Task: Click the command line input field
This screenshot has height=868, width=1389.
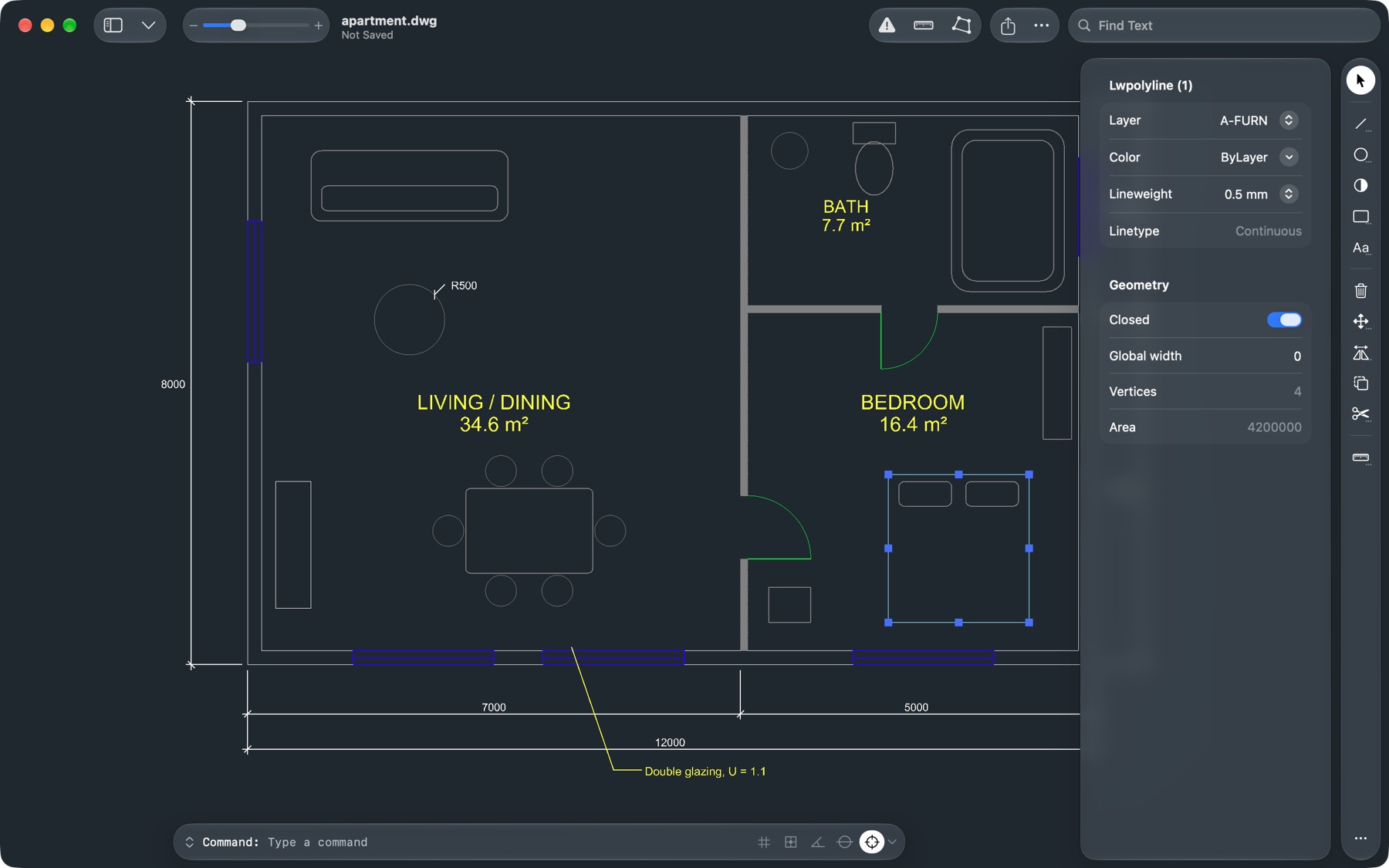Action: click(509, 842)
